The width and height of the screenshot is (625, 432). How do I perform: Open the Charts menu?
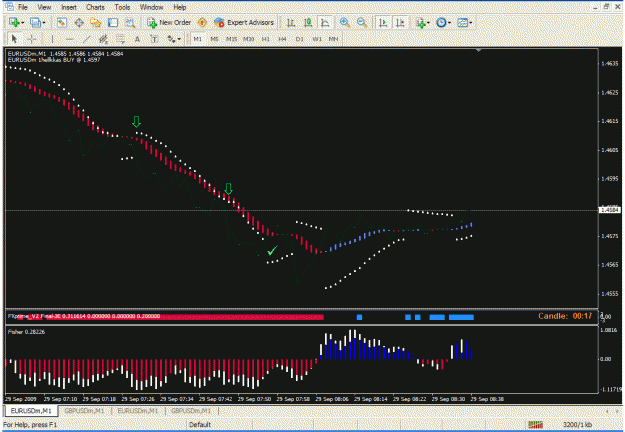click(95, 7)
